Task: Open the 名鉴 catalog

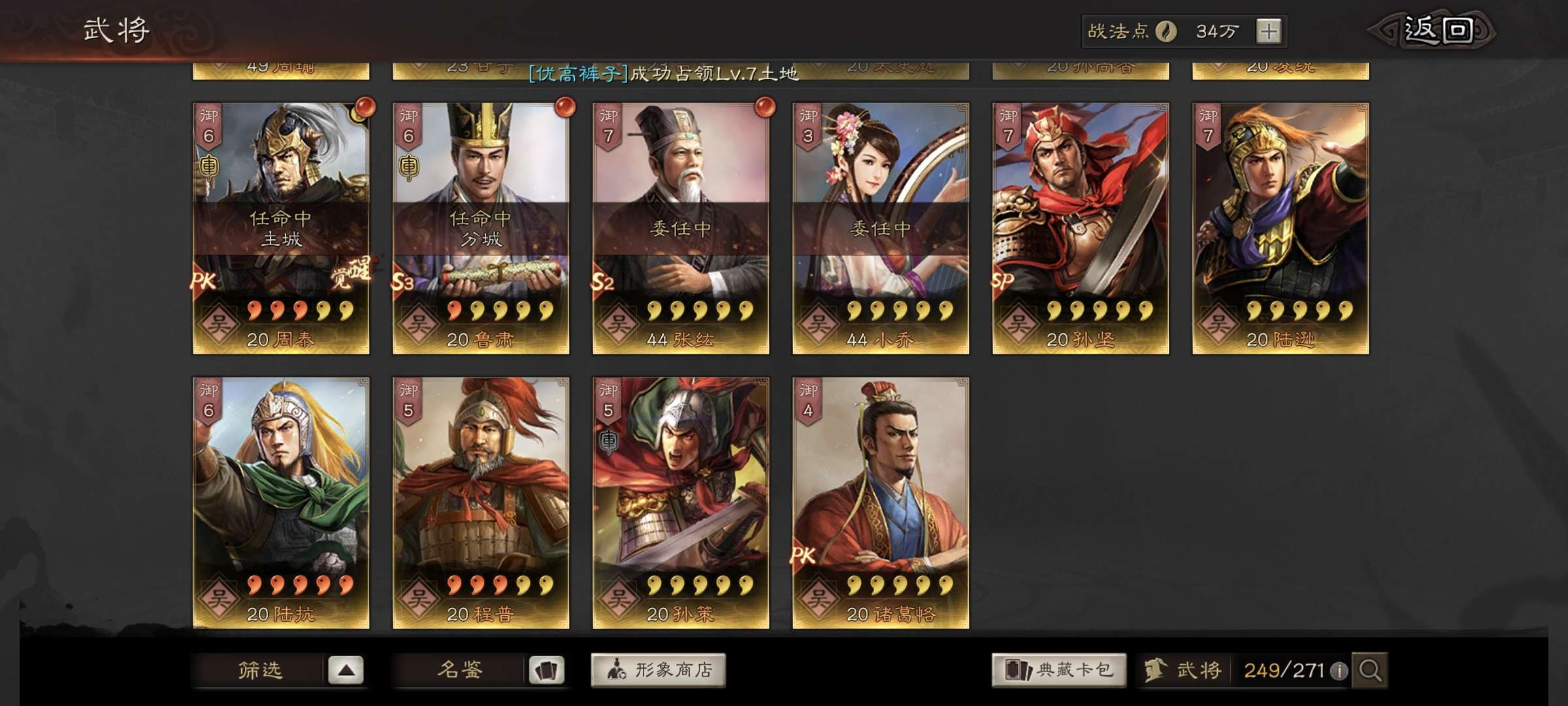Action: coord(459,670)
